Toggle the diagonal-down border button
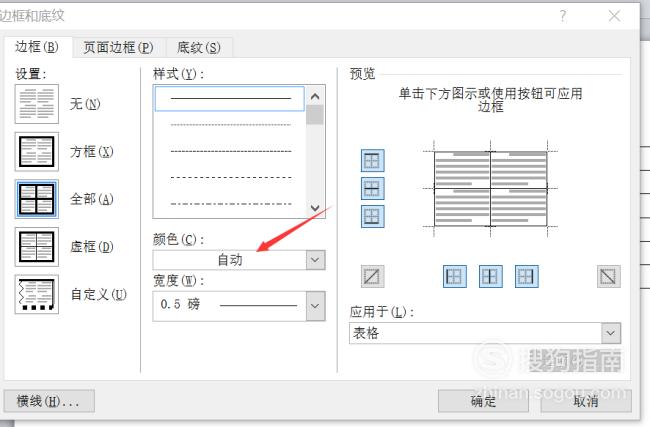The width and height of the screenshot is (650, 427). tap(609, 277)
